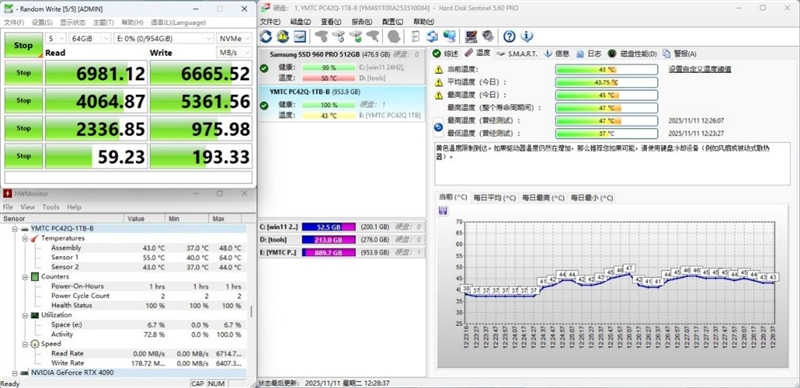800x388 pixels.
Task: Open the MB/s unit dropdown
Action: pyautogui.click(x=235, y=53)
